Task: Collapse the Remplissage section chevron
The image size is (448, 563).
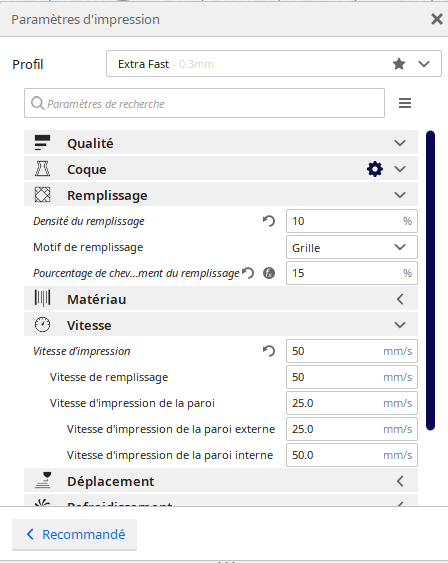Action: pos(400,195)
